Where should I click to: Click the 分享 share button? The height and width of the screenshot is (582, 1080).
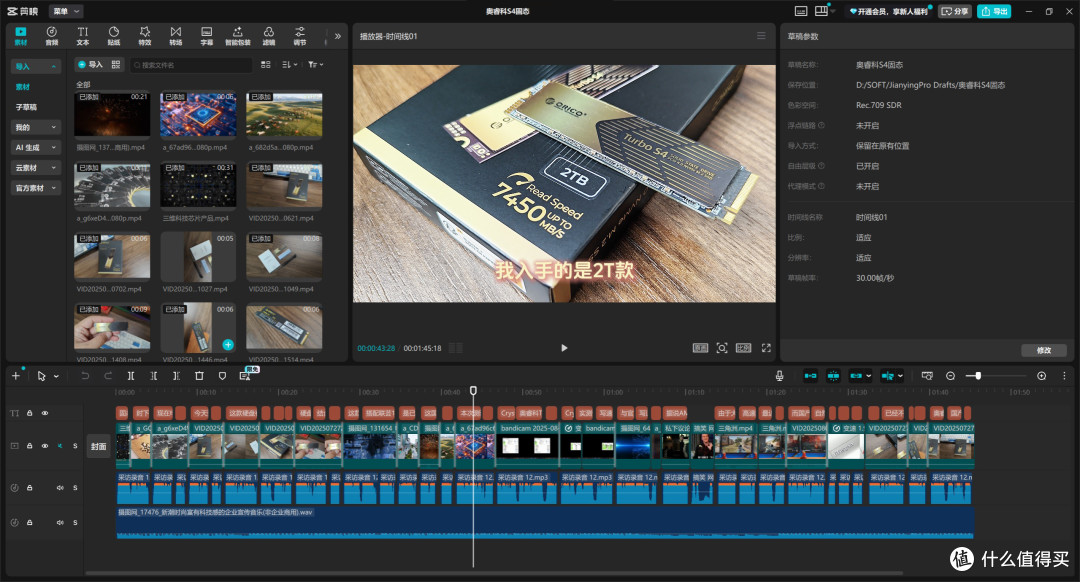tap(955, 11)
